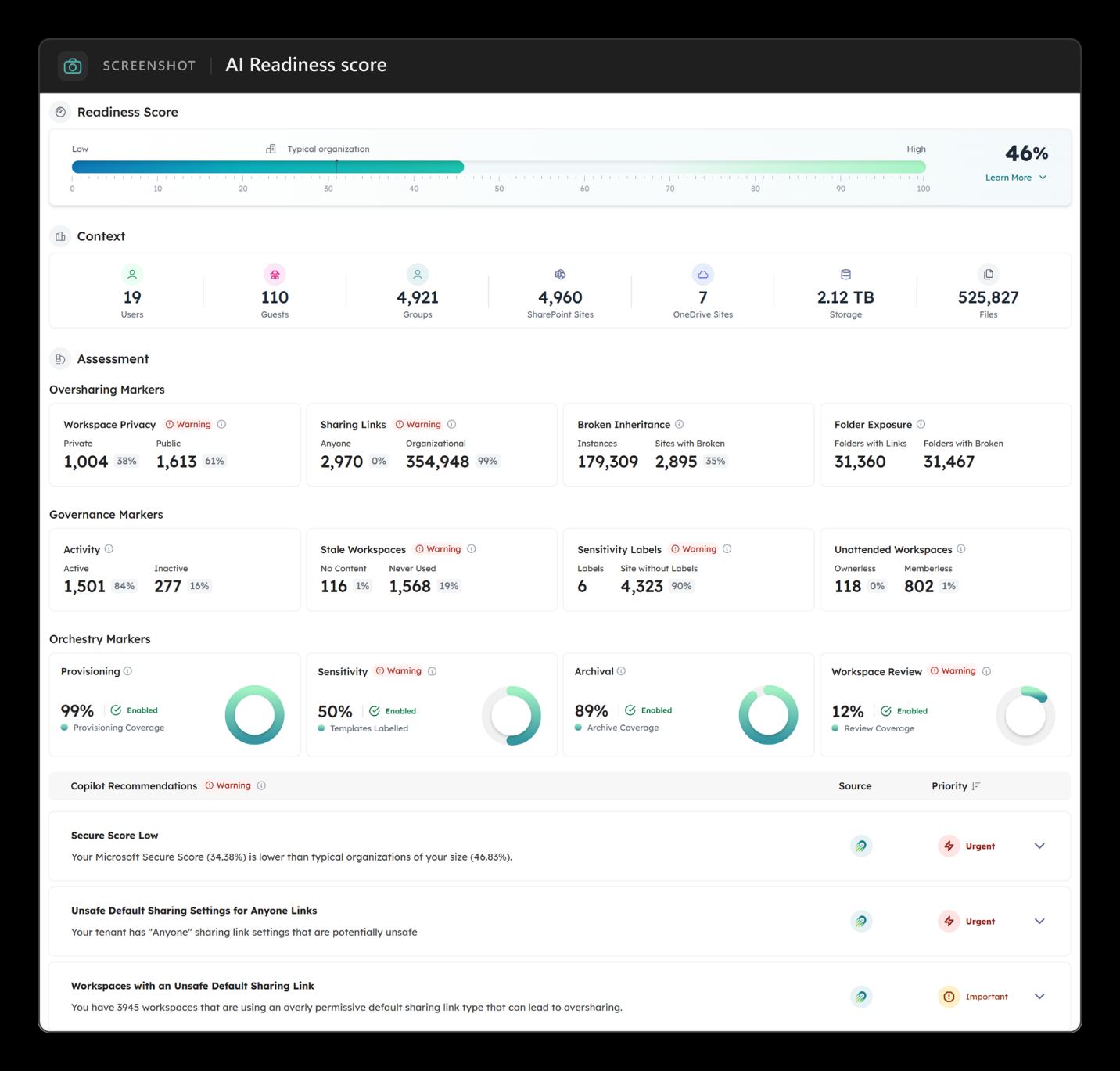Click the camera screenshot icon in header

[73, 66]
